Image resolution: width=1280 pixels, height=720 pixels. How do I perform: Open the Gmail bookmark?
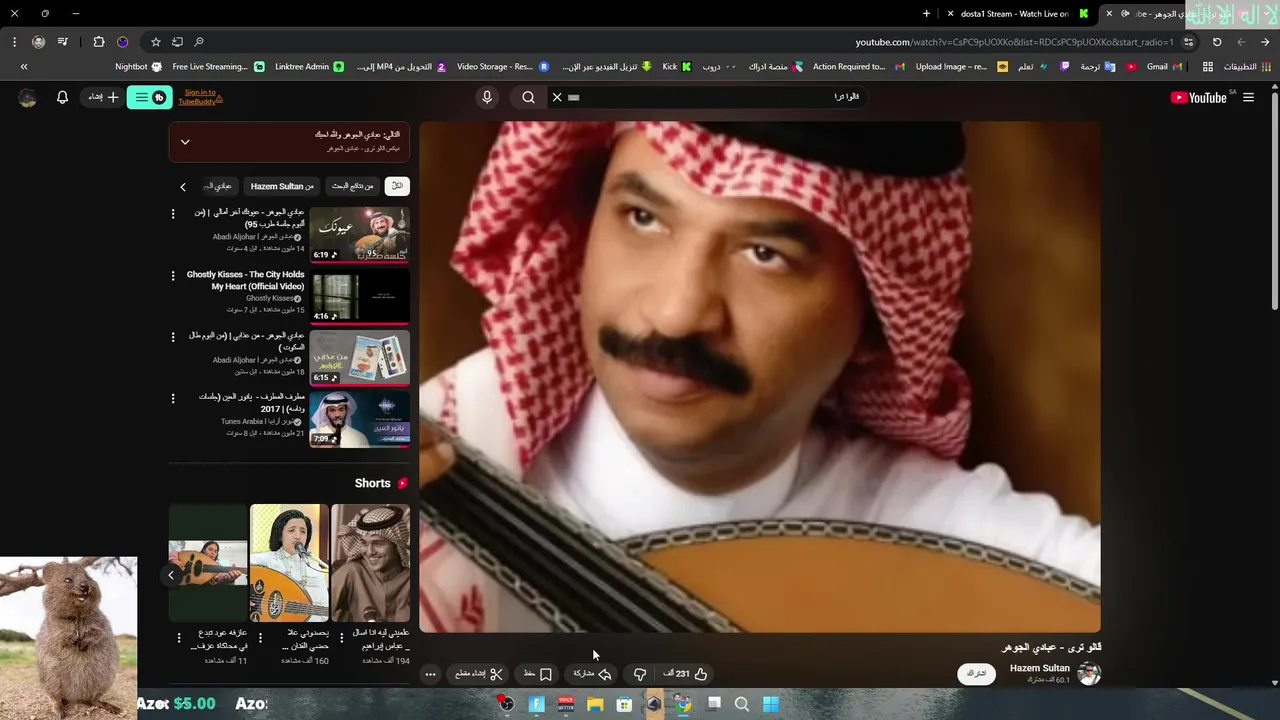(1164, 67)
